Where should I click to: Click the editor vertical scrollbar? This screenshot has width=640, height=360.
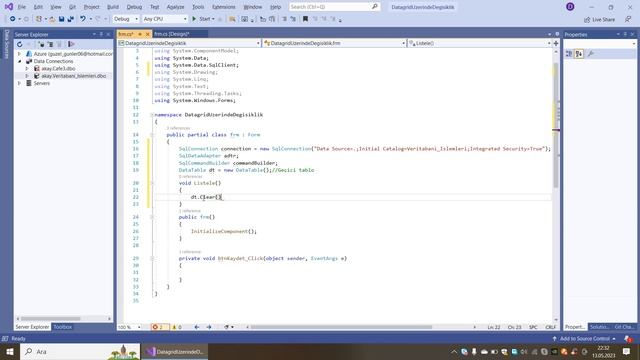coord(556,126)
